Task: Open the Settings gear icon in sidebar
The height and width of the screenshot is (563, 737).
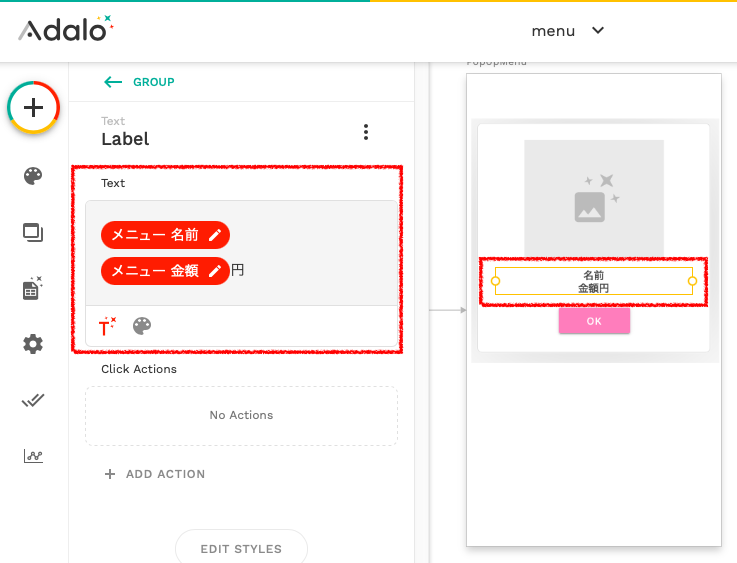Action: [33, 344]
